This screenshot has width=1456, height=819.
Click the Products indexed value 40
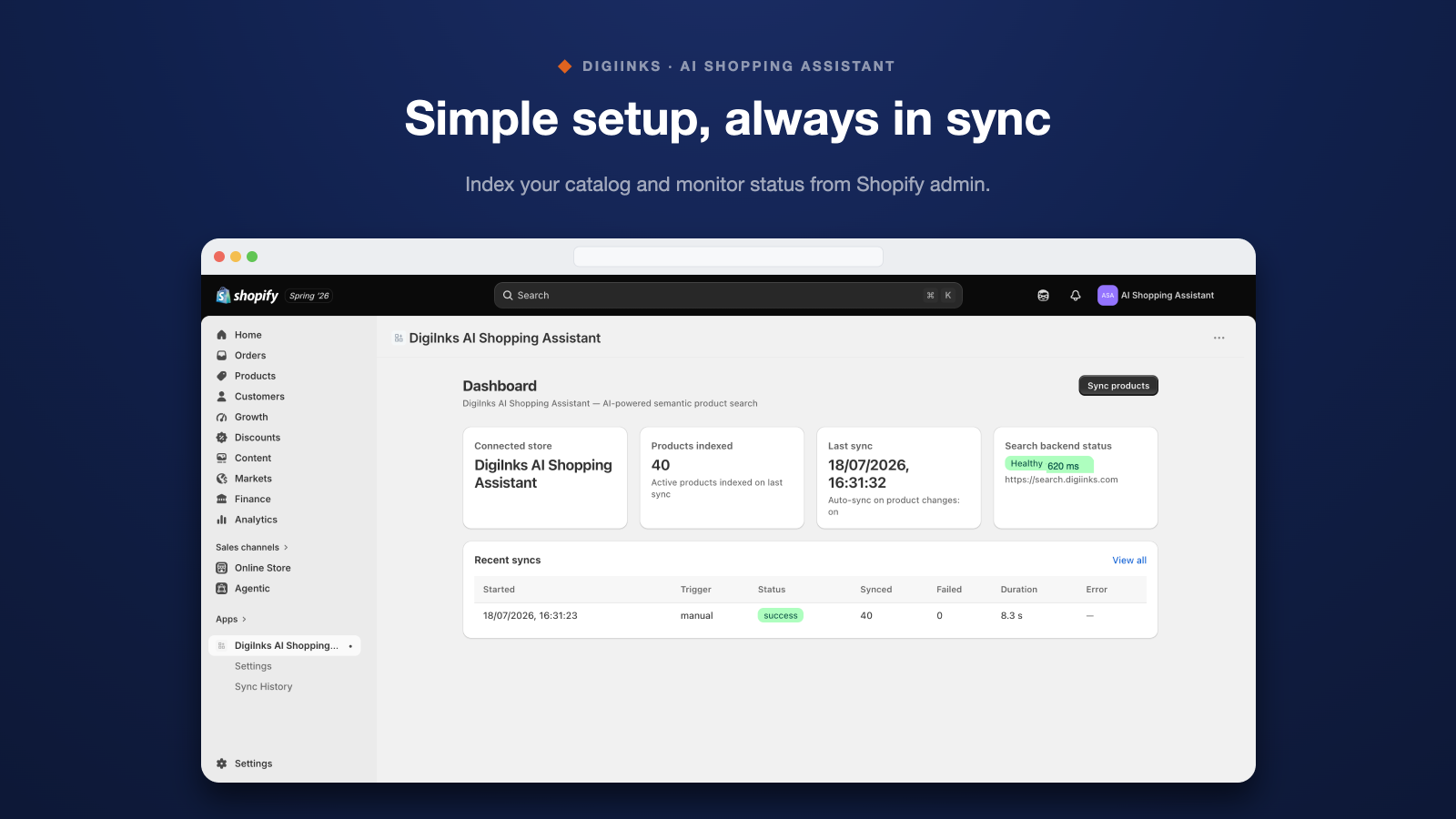[x=661, y=465]
